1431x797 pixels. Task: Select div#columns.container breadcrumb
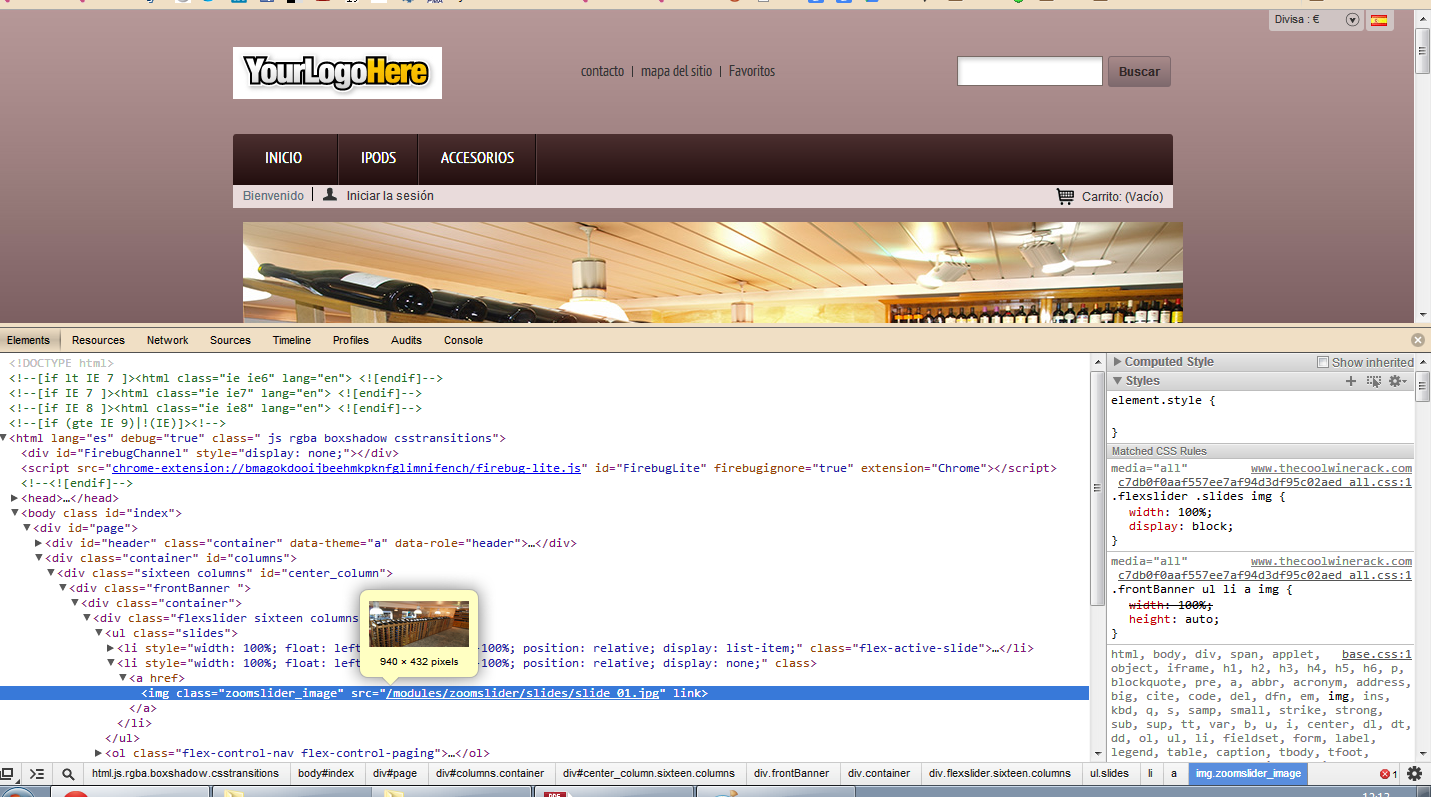[x=490, y=773]
